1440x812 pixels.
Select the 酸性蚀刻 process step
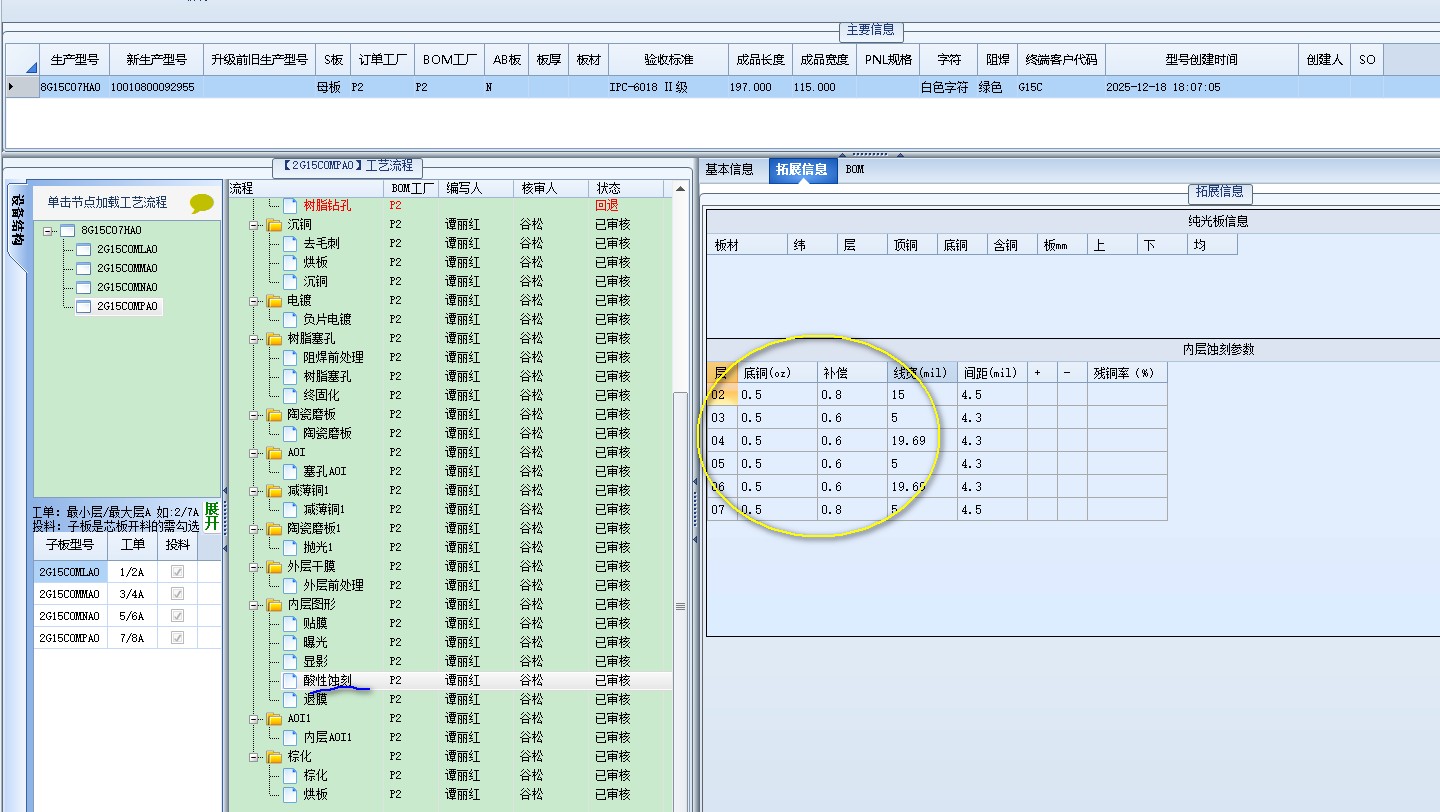click(327, 680)
